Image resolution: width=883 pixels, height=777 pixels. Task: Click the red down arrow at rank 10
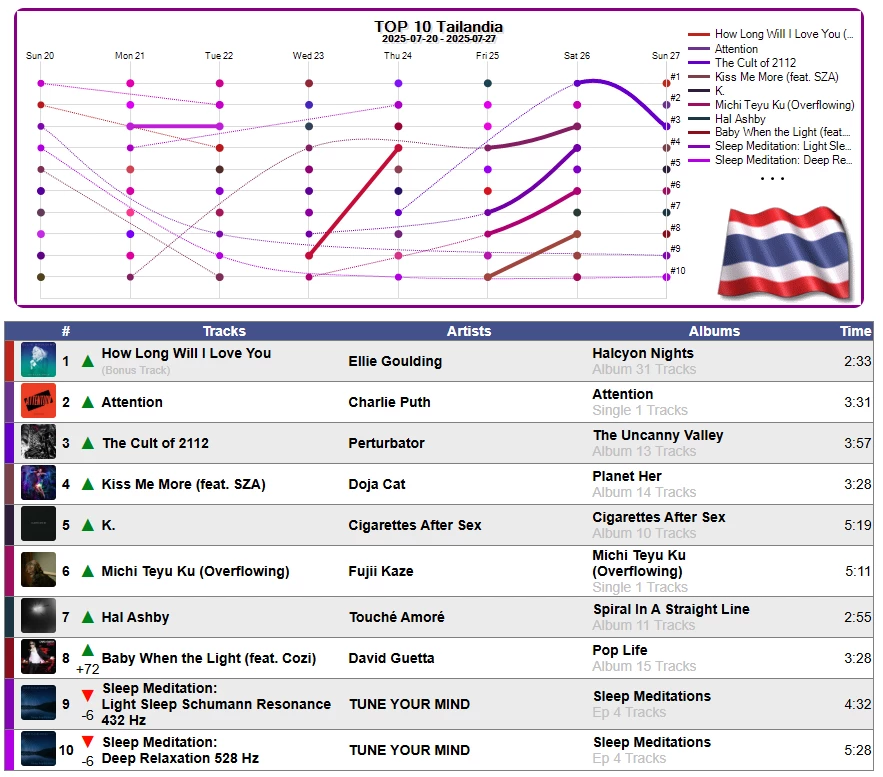pyautogui.click(x=87, y=742)
